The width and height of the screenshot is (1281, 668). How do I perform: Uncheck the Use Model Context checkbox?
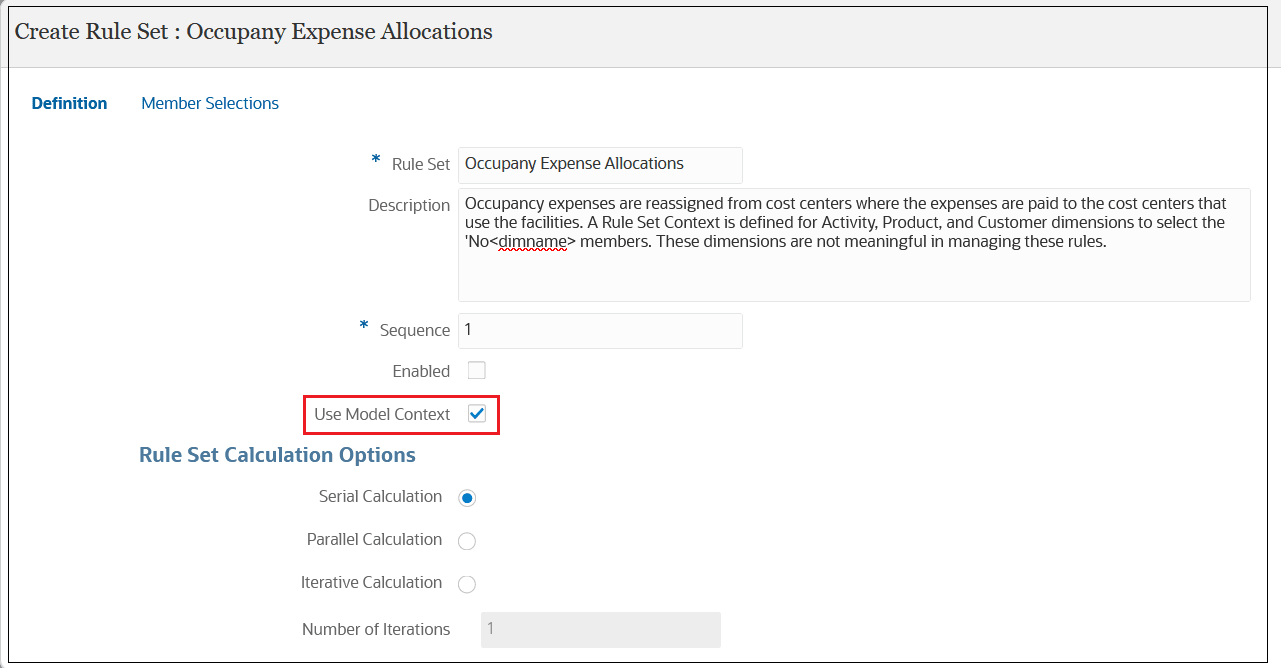(x=477, y=414)
